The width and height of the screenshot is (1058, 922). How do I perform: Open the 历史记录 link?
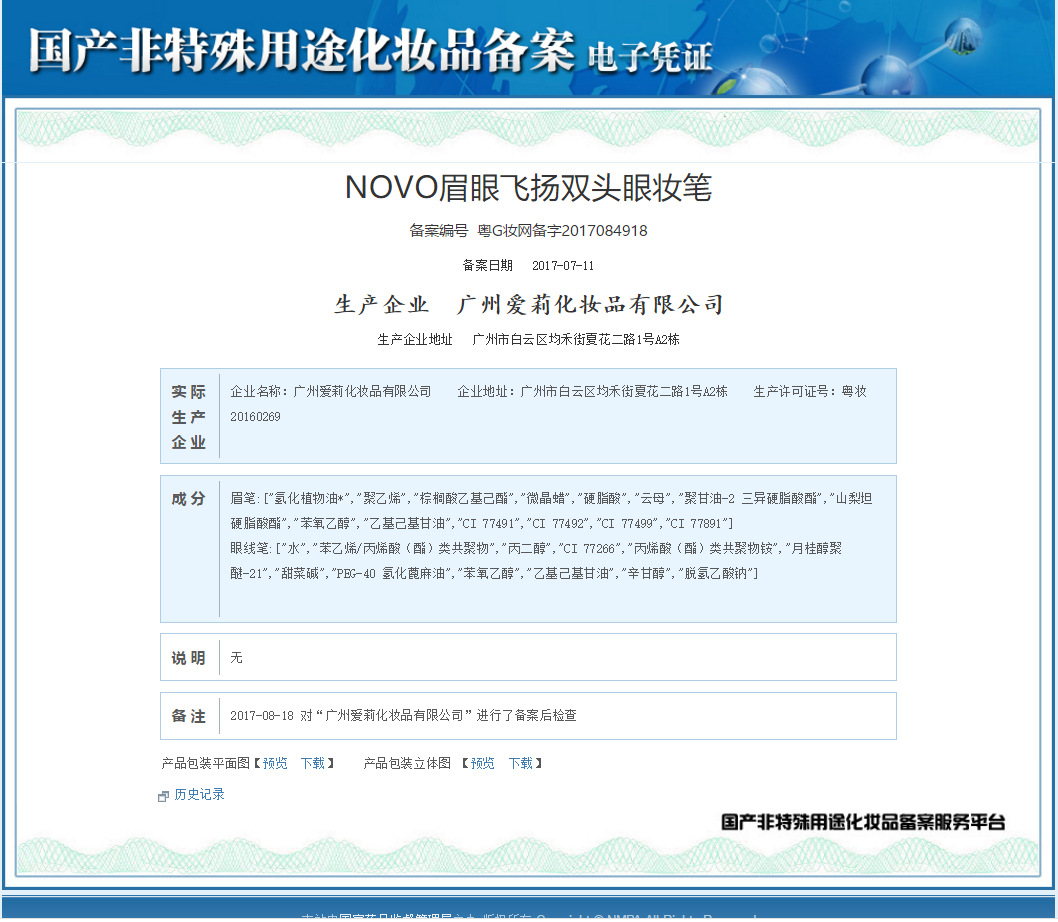tap(199, 794)
